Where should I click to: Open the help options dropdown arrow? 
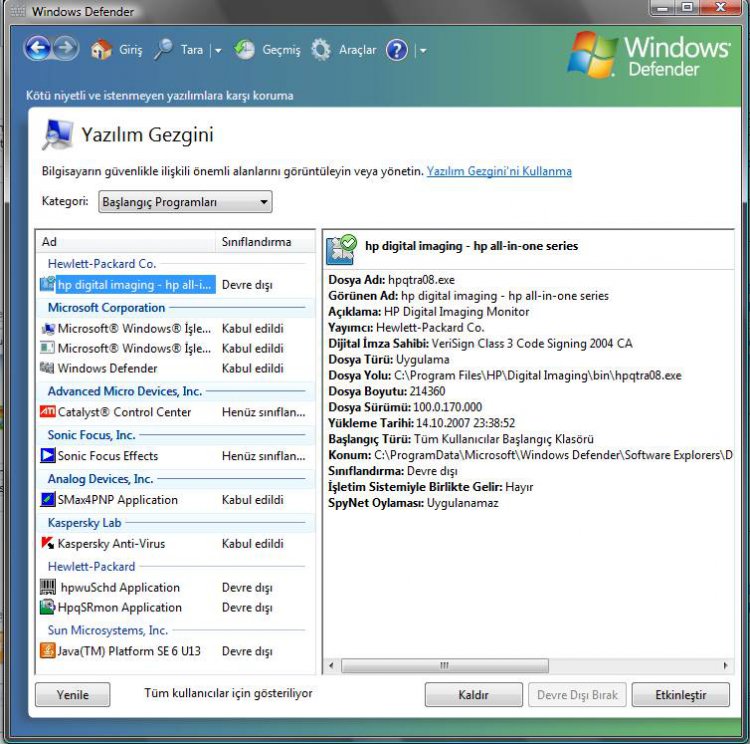[x=423, y=50]
